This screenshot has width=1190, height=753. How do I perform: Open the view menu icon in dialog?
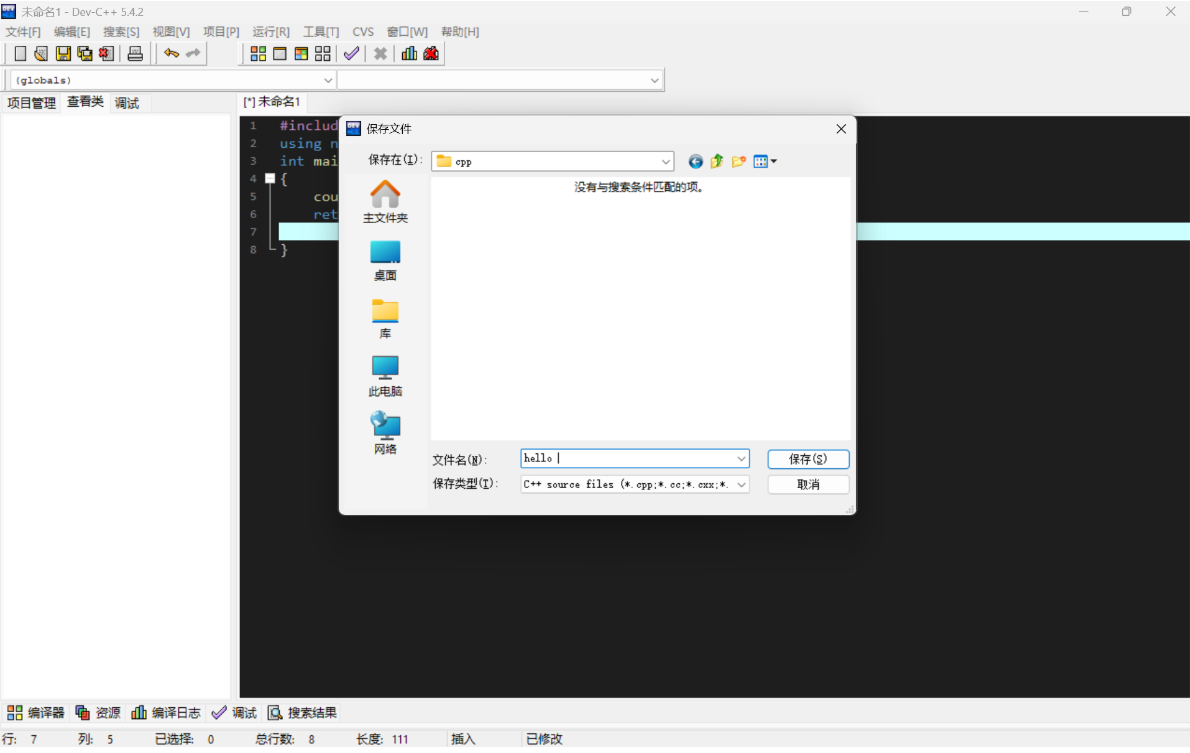(x=765, y=161)
